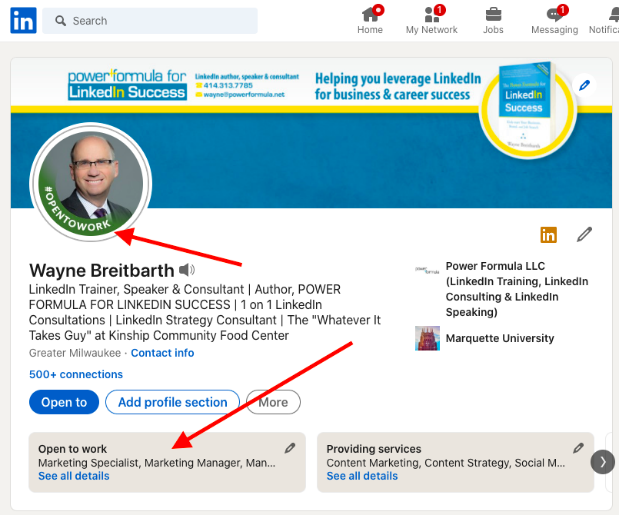The image size is (619, 515).
Task: Click the pencil icon to edit profile intro
Action: tap(584, 235)
